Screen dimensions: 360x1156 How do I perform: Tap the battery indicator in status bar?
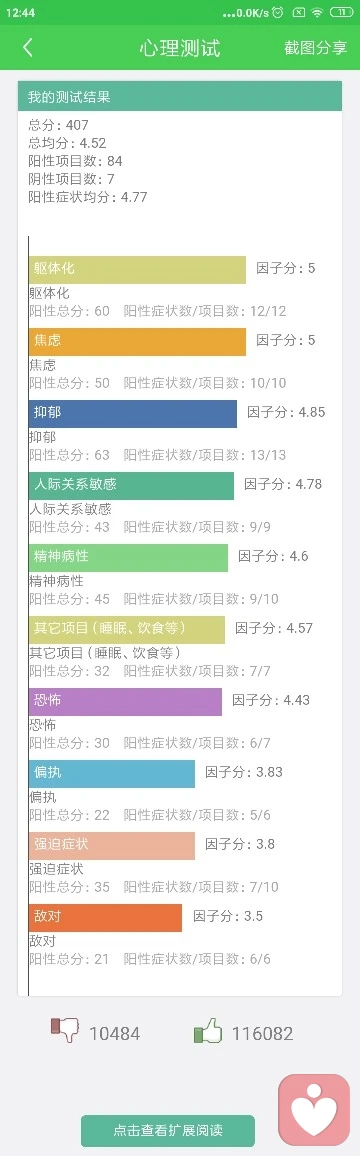pos(342,13)
